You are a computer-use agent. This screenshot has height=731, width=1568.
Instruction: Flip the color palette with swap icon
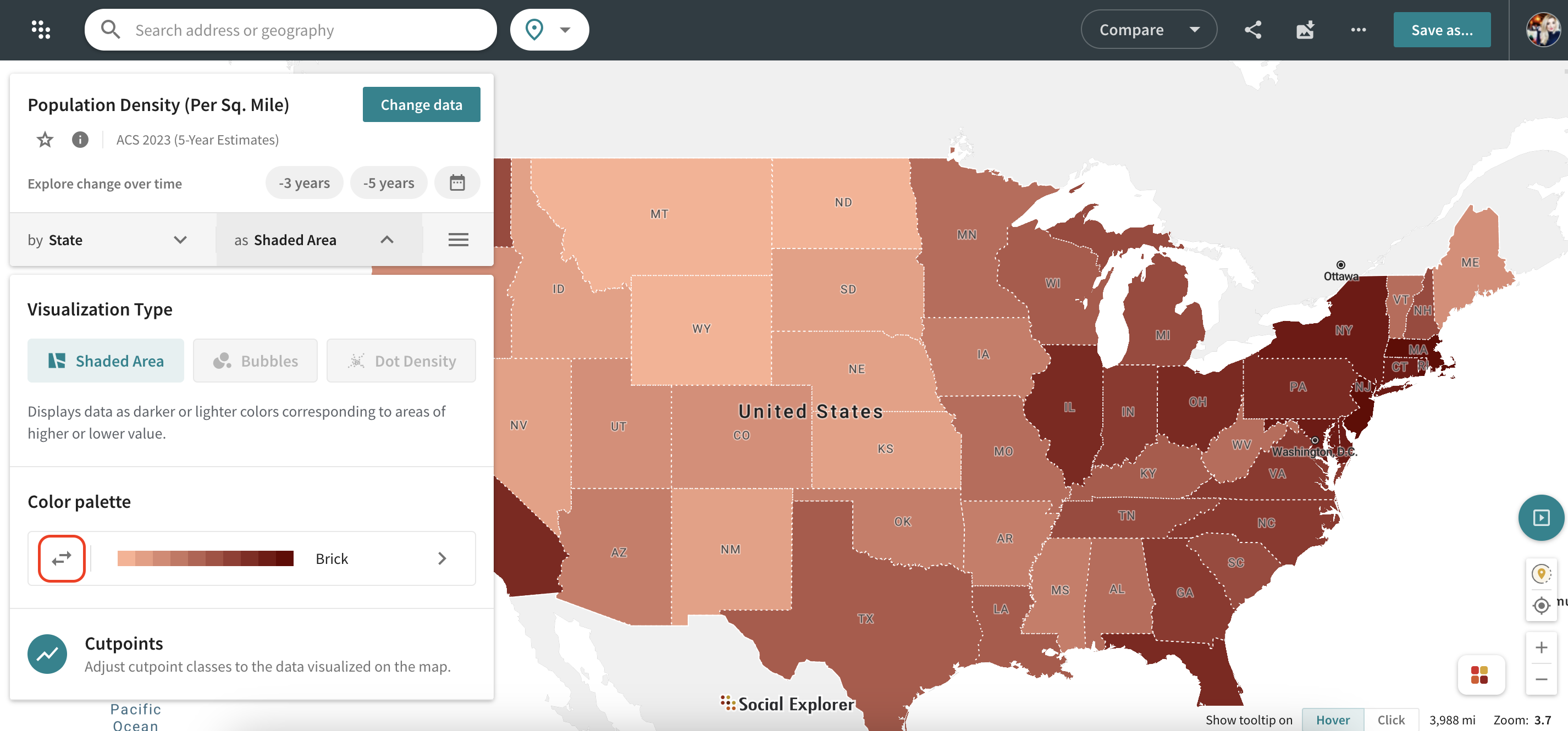[62, 558]
